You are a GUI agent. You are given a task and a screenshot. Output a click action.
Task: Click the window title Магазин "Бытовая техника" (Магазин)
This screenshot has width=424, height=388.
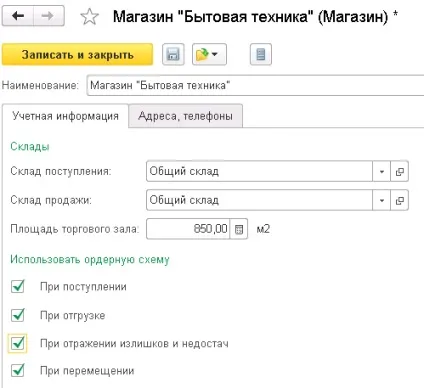pos(251,16)
